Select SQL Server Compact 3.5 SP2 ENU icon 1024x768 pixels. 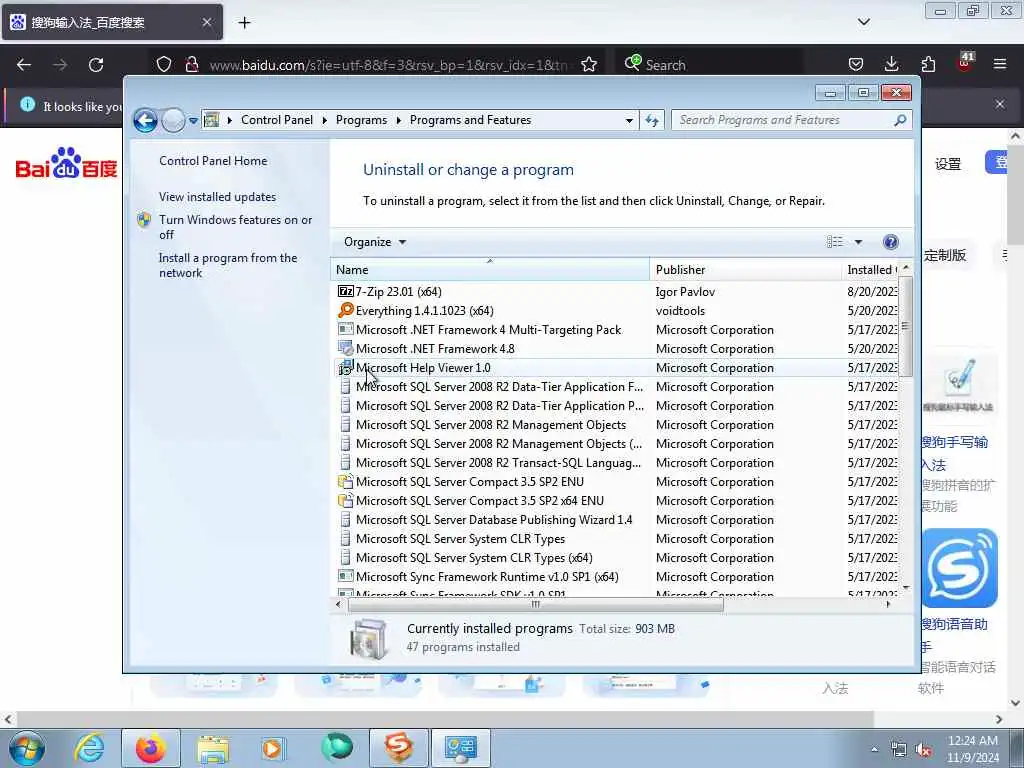pyautogui.click(x=345, y=481)
